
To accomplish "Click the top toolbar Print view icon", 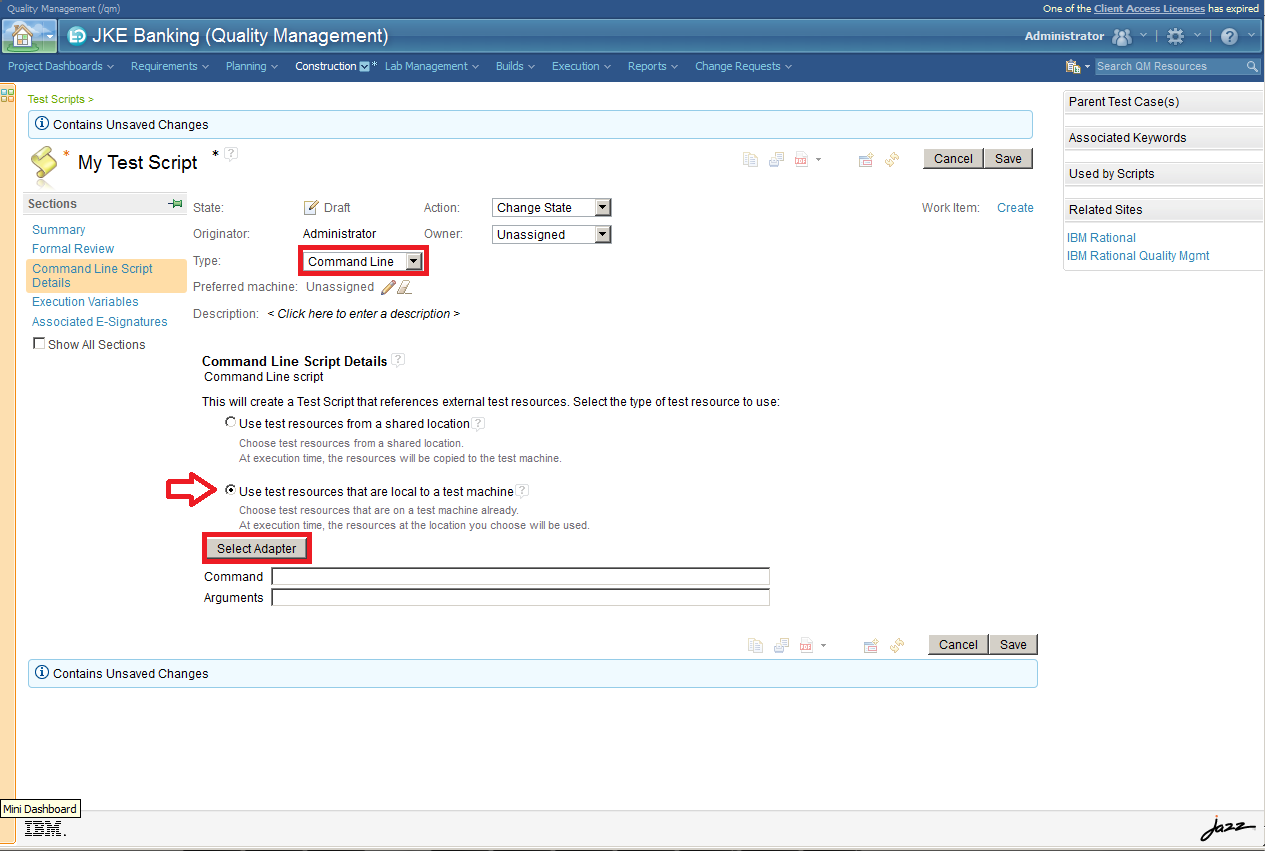I will (x=776, y=159).
